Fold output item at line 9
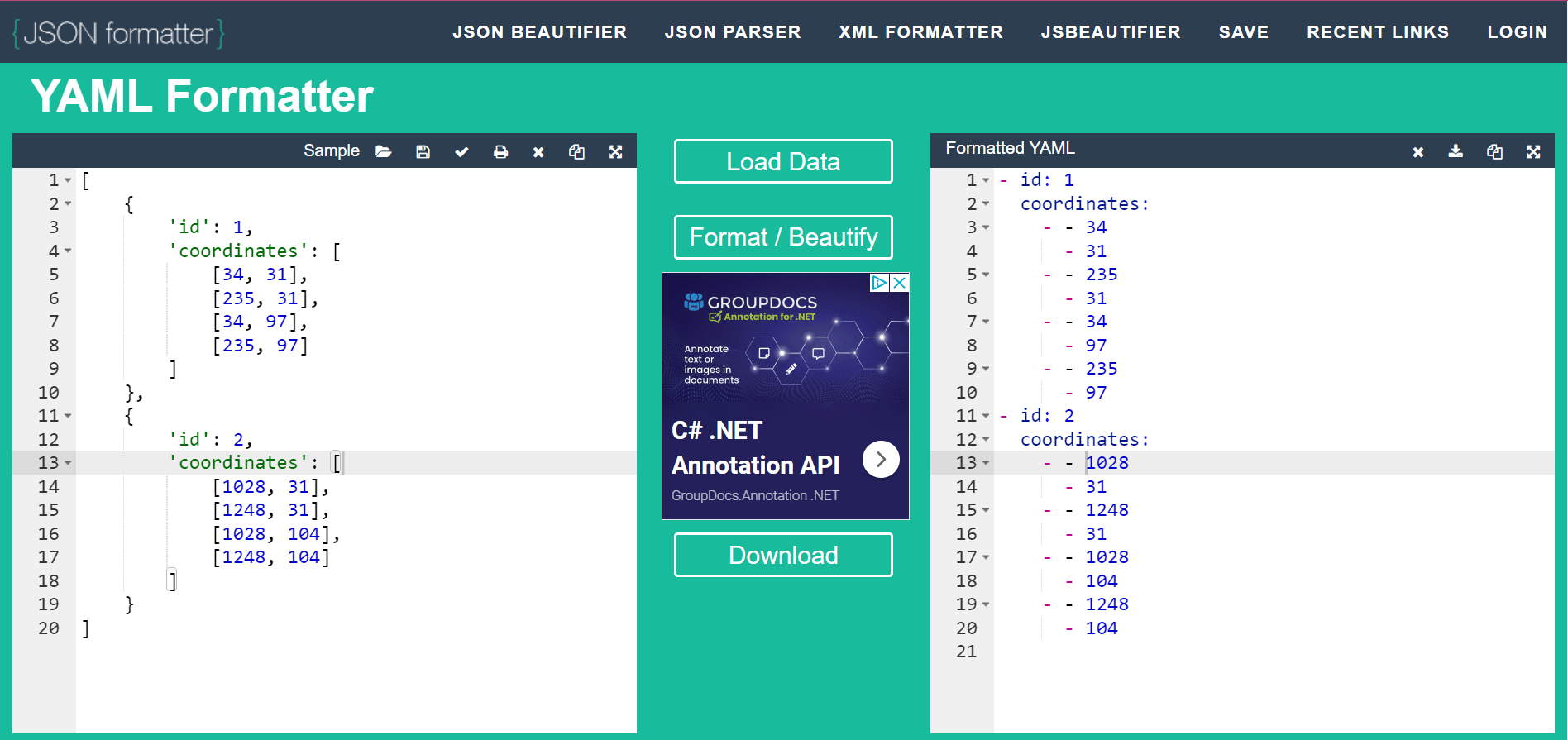 click(986, 369)
